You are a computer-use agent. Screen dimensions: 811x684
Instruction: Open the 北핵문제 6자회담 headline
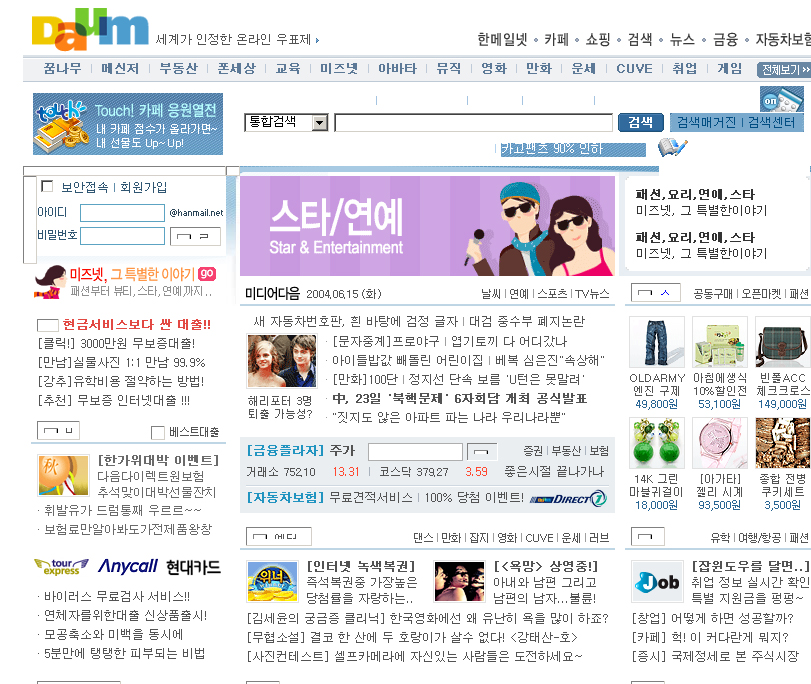click(x=460, y=398)
